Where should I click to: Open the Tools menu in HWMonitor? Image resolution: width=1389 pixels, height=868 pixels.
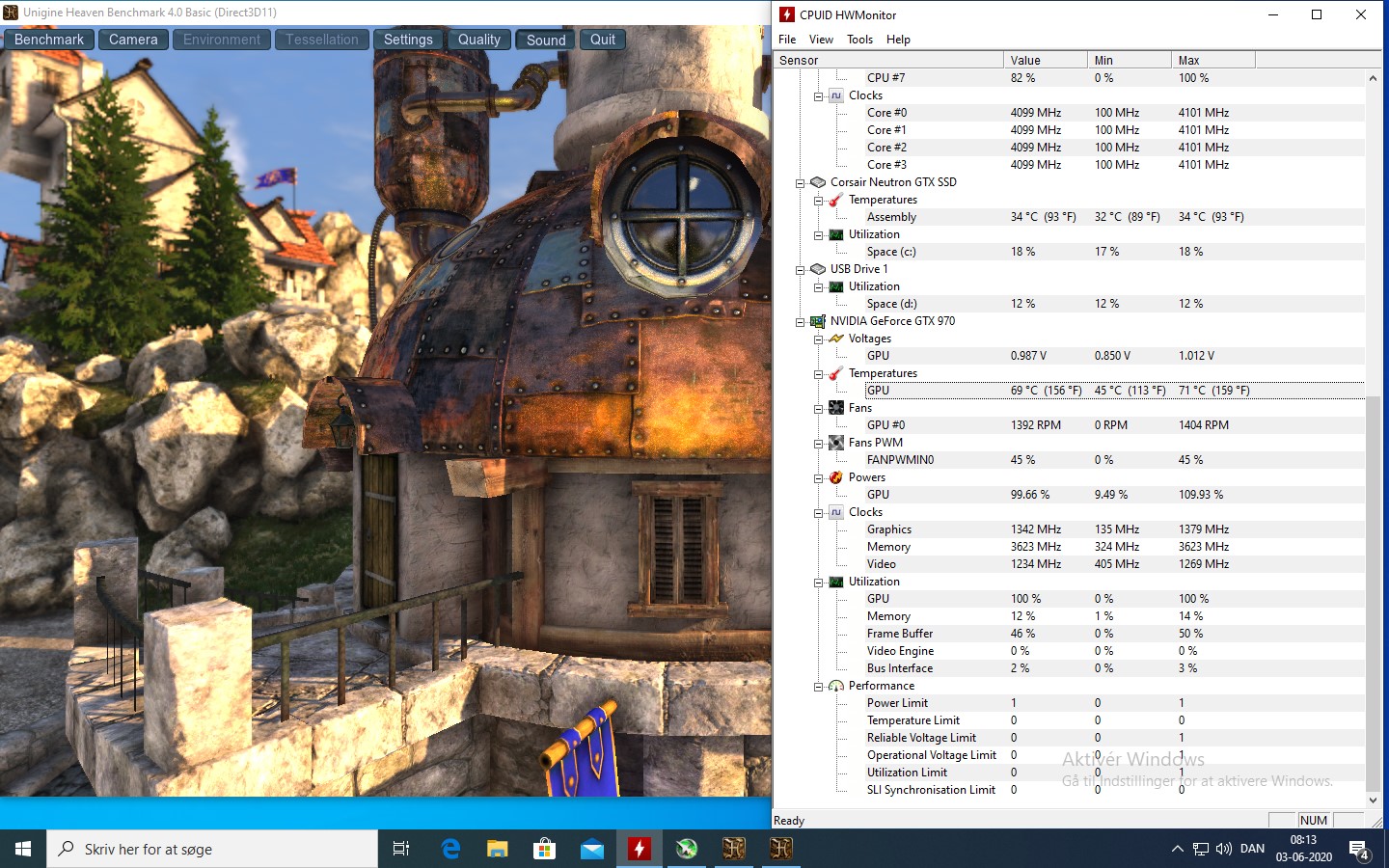click(x=859, y=40)
